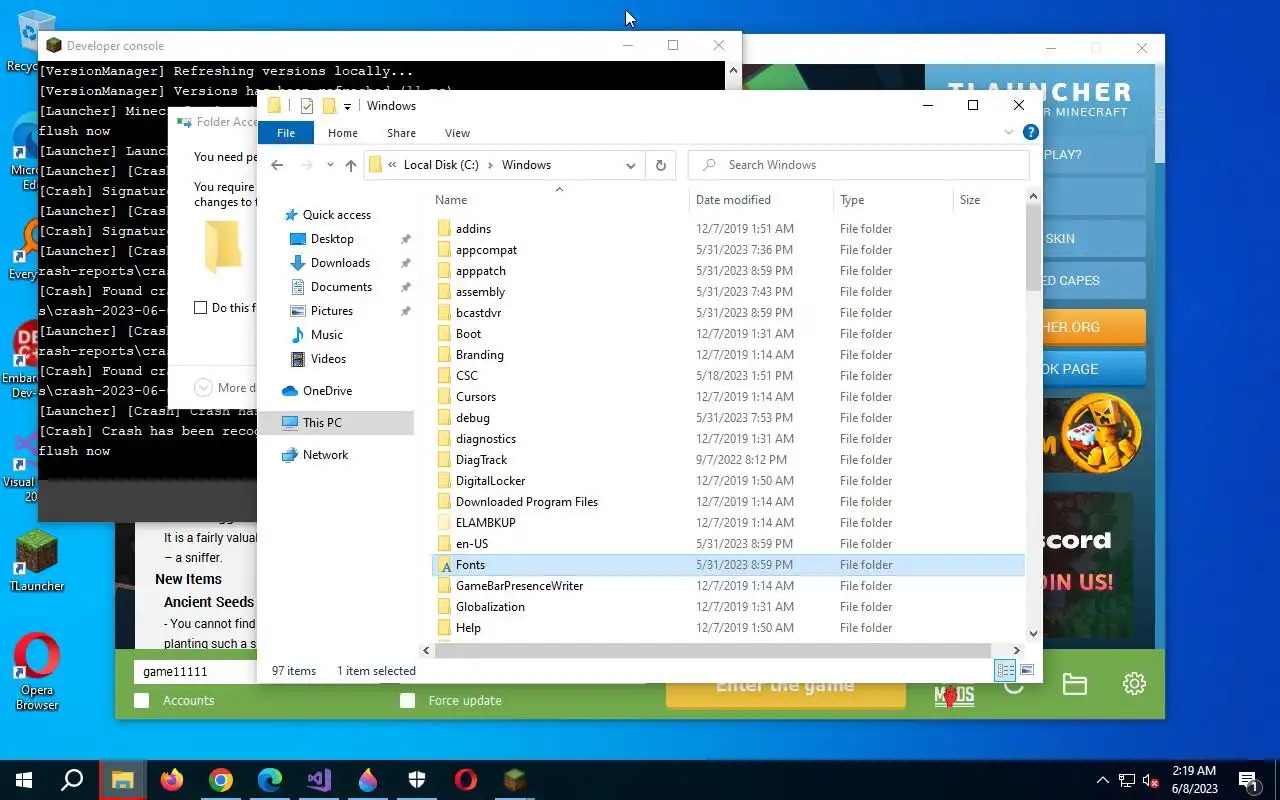This screenshot has width=1280, height=800.
Task: Open Customize Quick Access Toolbar dropdown
Action: pos(347,106)
